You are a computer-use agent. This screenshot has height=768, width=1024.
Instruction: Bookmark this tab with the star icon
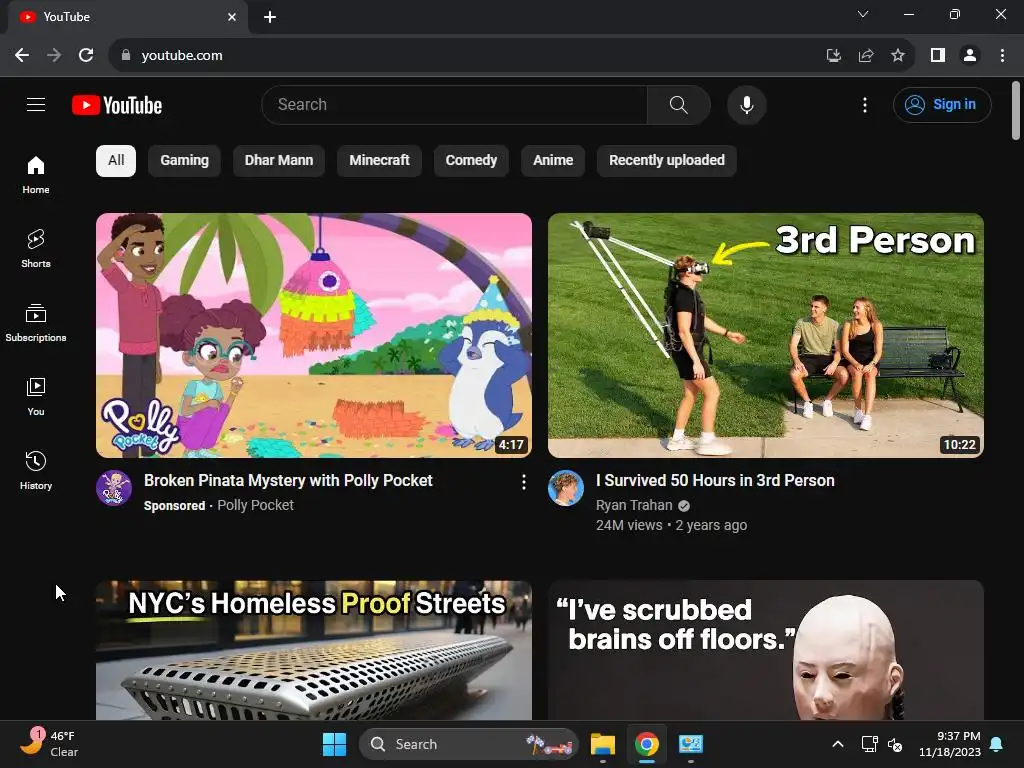coord(898,56)
